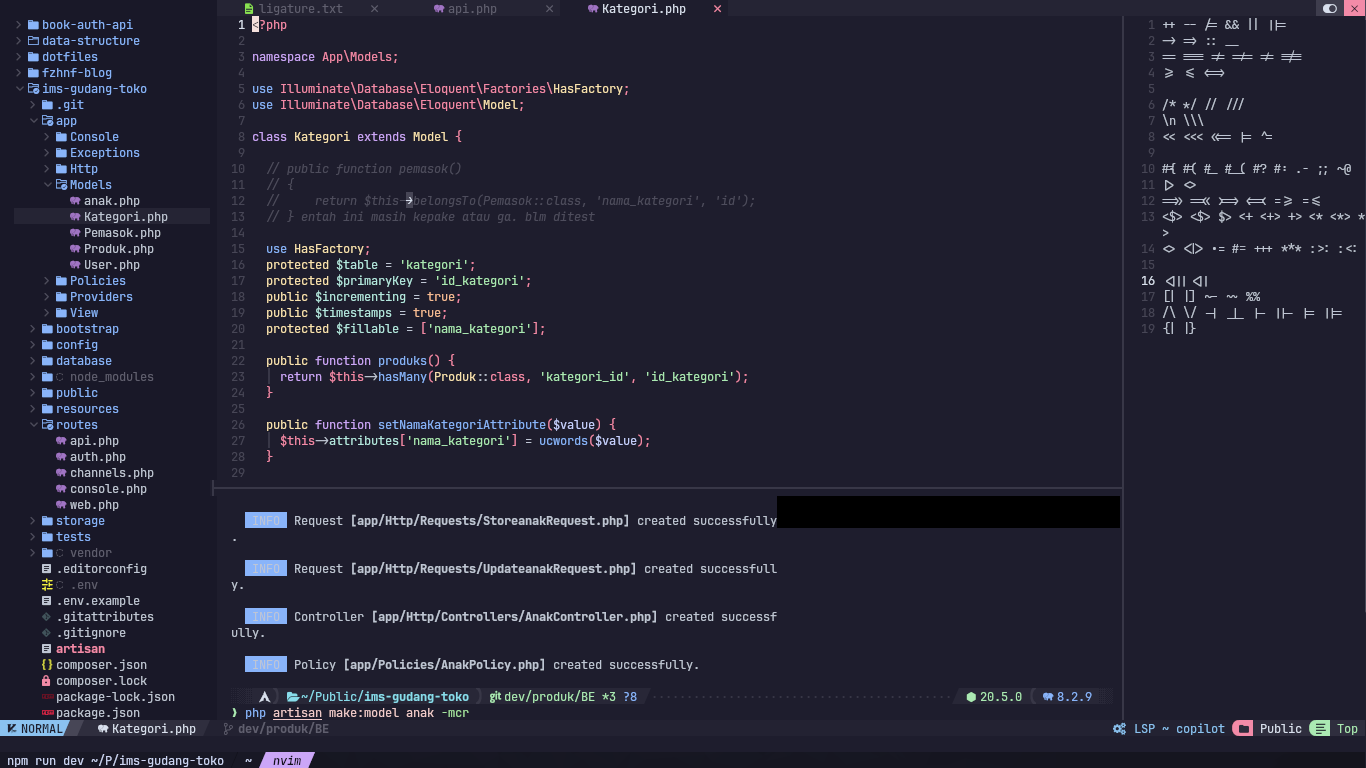This screenshot has width=1366, height=768.
Task: Open Produk.php in the file tree
Action: click(119, 249)
